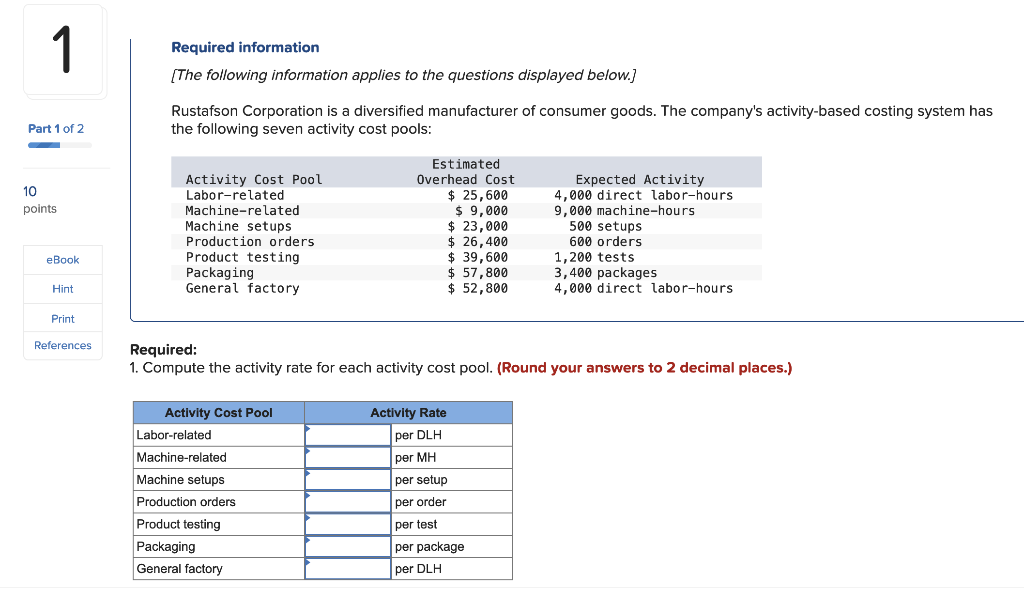Open the Hint for this question
The height and width of the screenshot is (590, 1024).
click(62, 288)
